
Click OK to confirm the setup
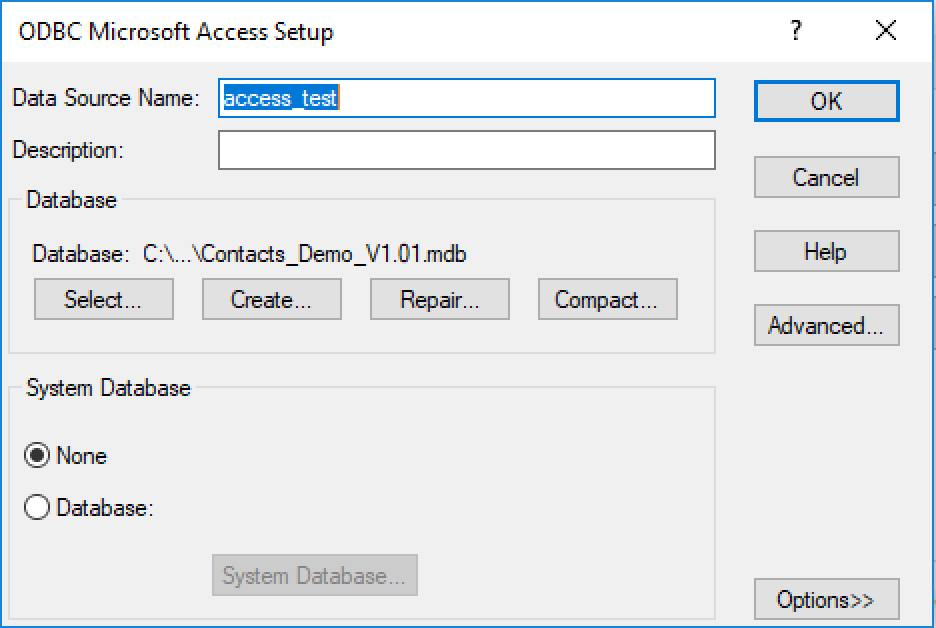827,101
